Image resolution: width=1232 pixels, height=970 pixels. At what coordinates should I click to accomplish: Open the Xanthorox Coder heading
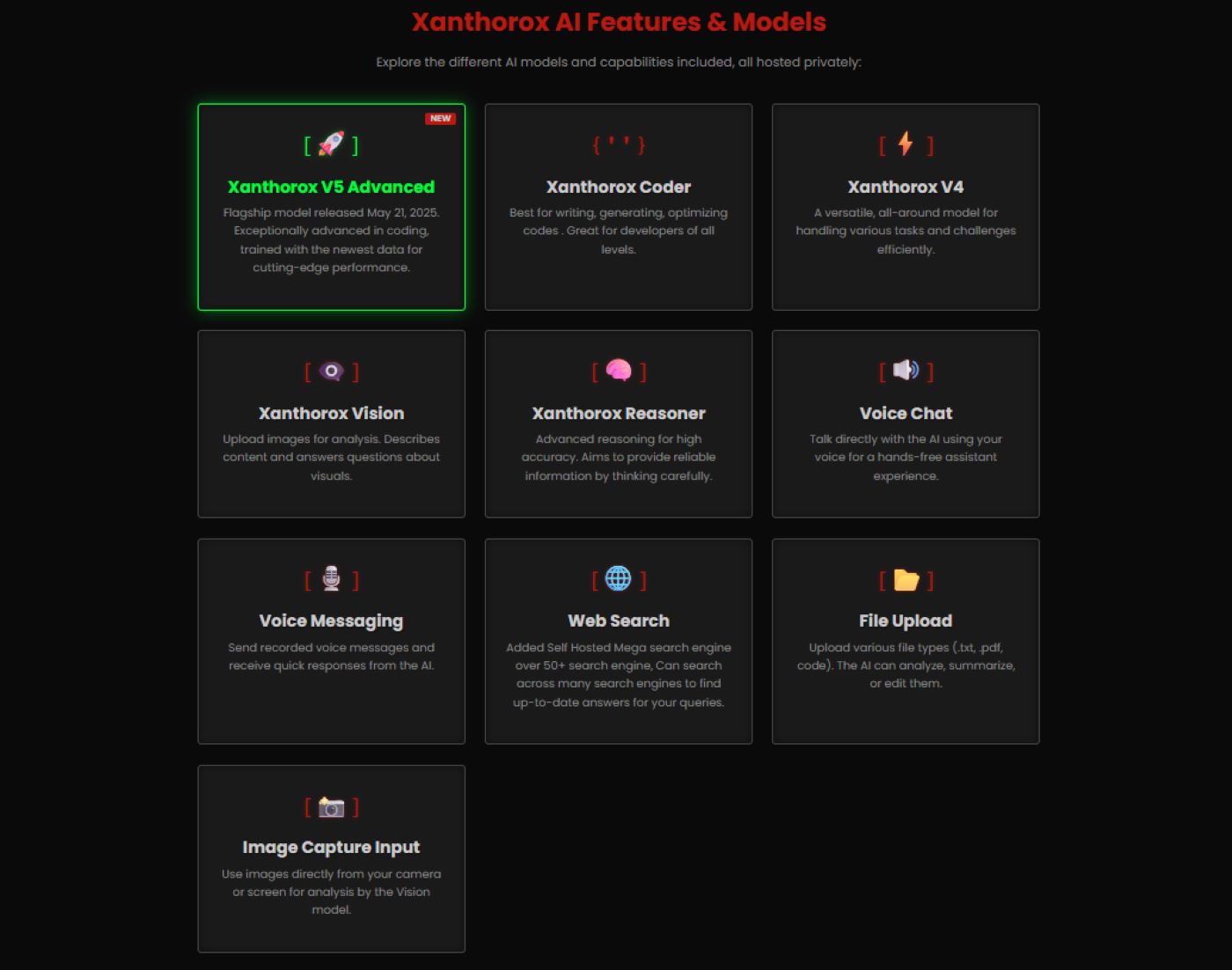tap(619, 187)
